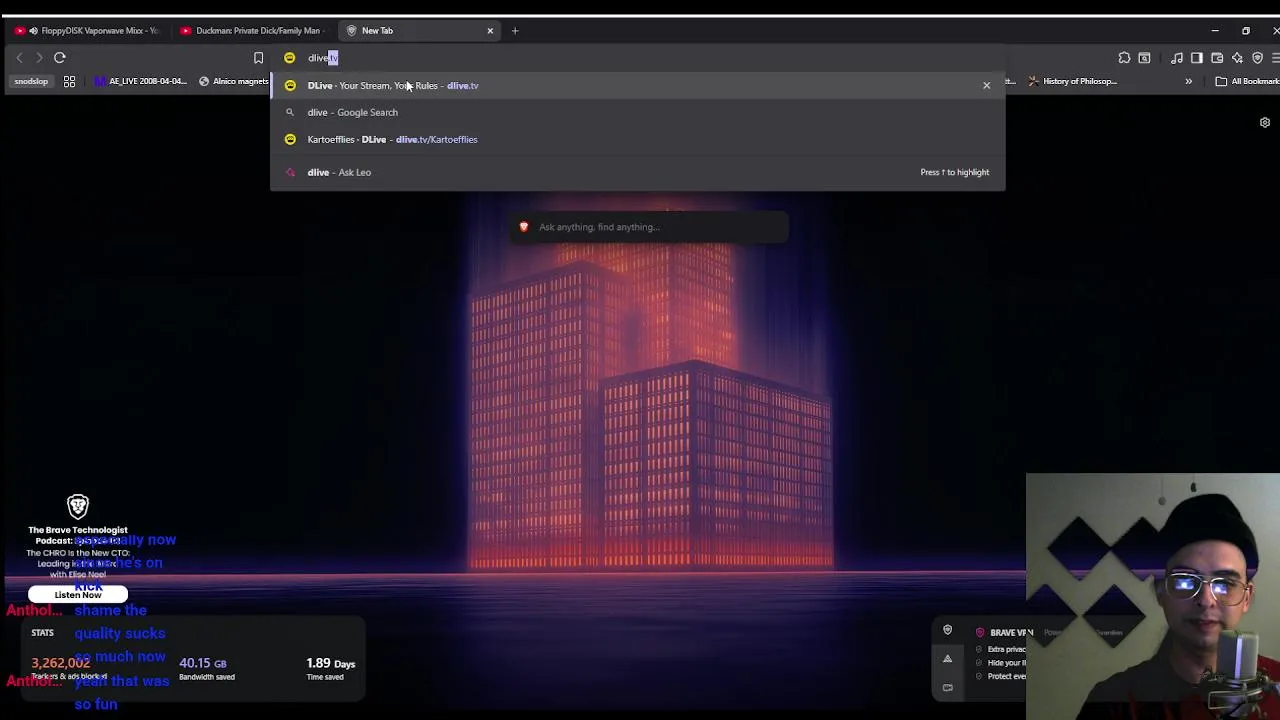1280x720 pixels.
Task: Open a new tab with plus button
Action: [515, 31]
